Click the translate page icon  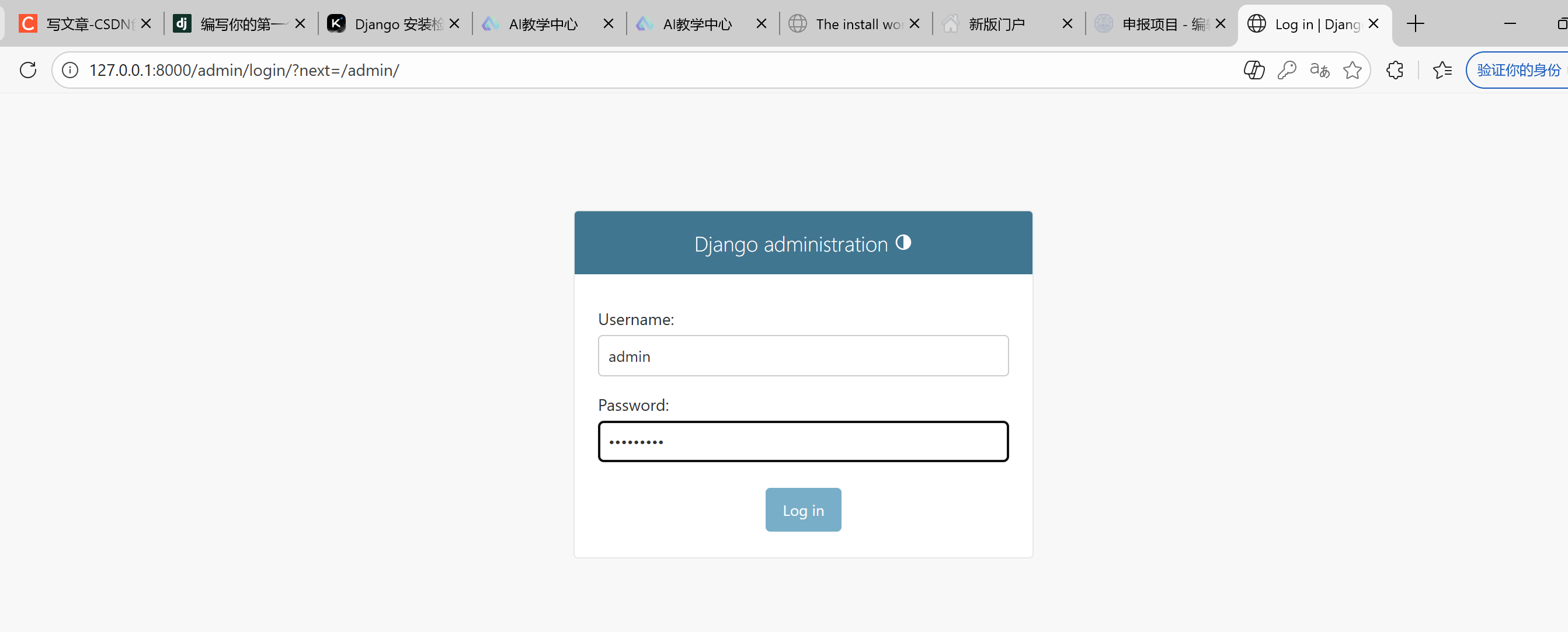tap(1319, 71)
